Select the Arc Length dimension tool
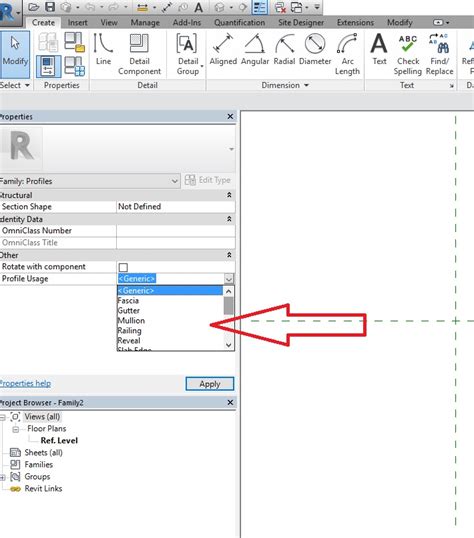Viewport: 474px width, 538px height. pyautogui.click(x=347, y=54)
